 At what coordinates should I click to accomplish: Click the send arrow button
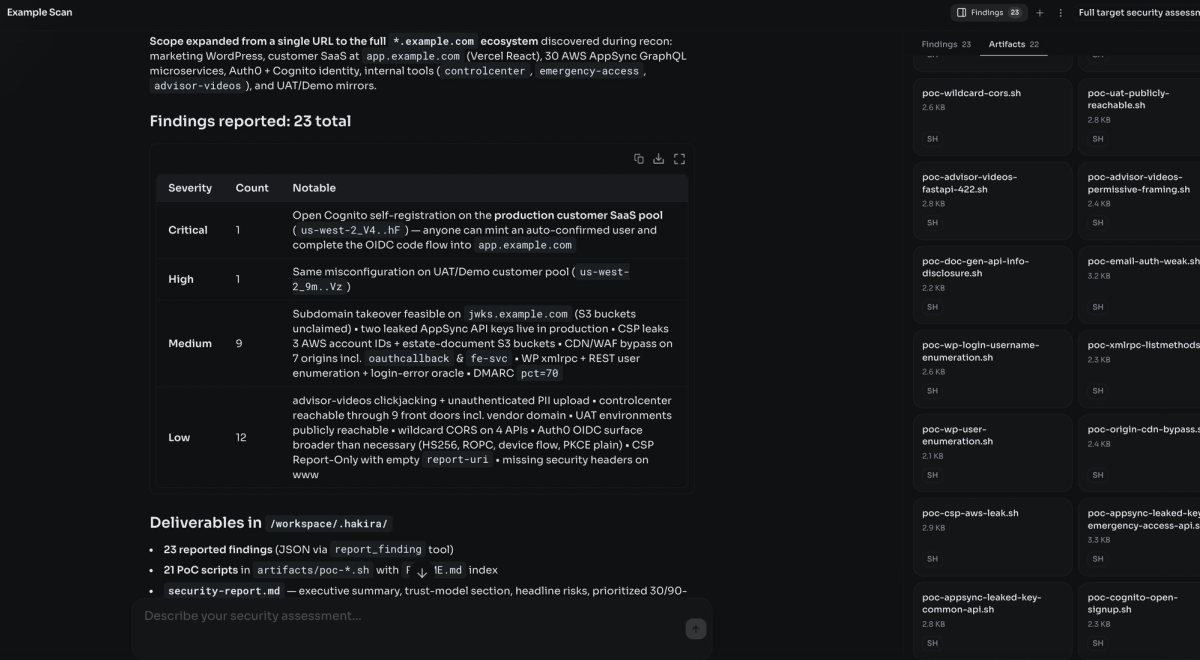click(x=696, y=628)
